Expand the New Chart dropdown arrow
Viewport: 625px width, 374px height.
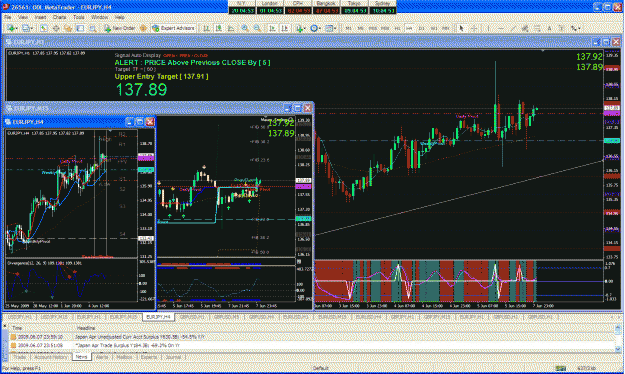[17, 28]
